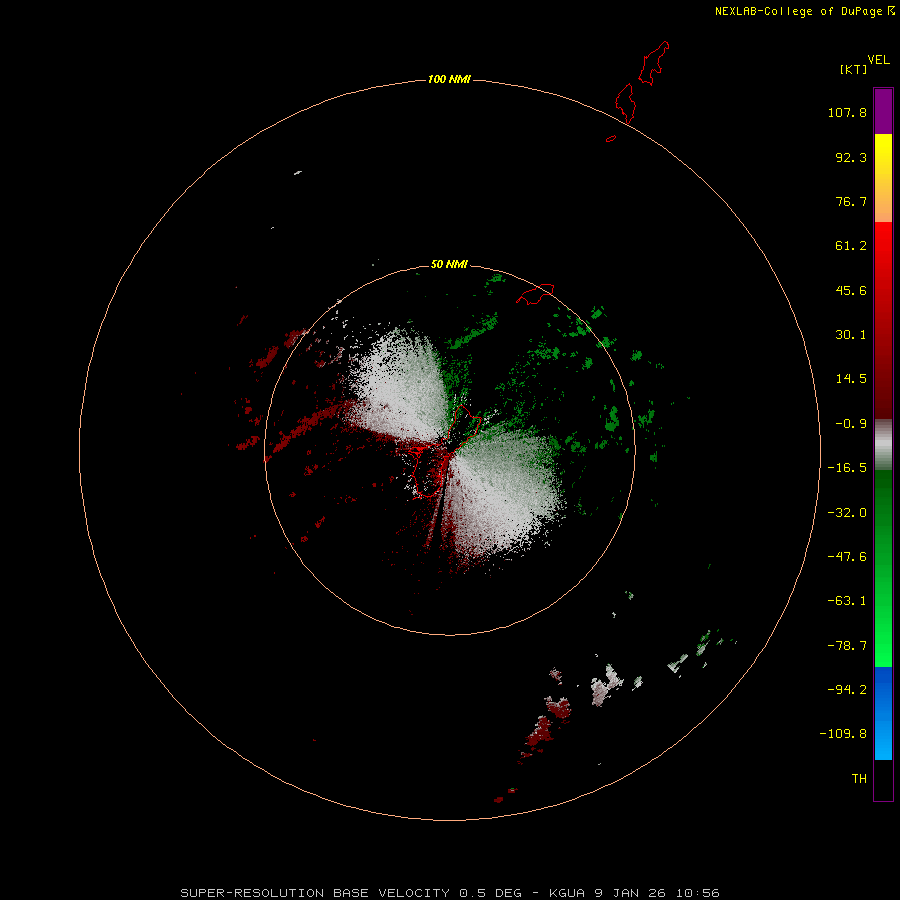This screenshot has width=900, height=900.
Task: Click the -63.1 legend value
Action: [847, 601]
